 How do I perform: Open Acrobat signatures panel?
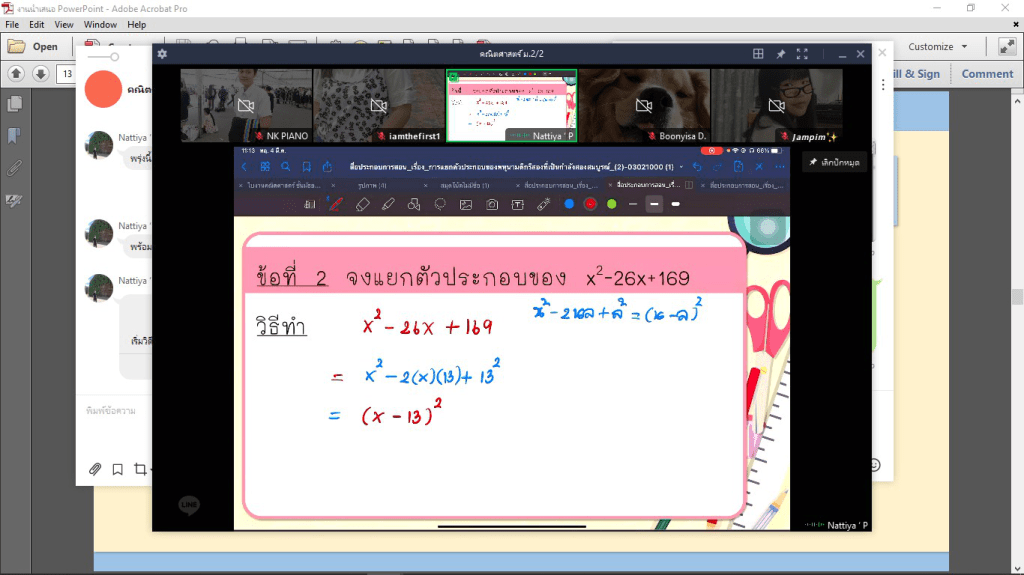(14, 201)
